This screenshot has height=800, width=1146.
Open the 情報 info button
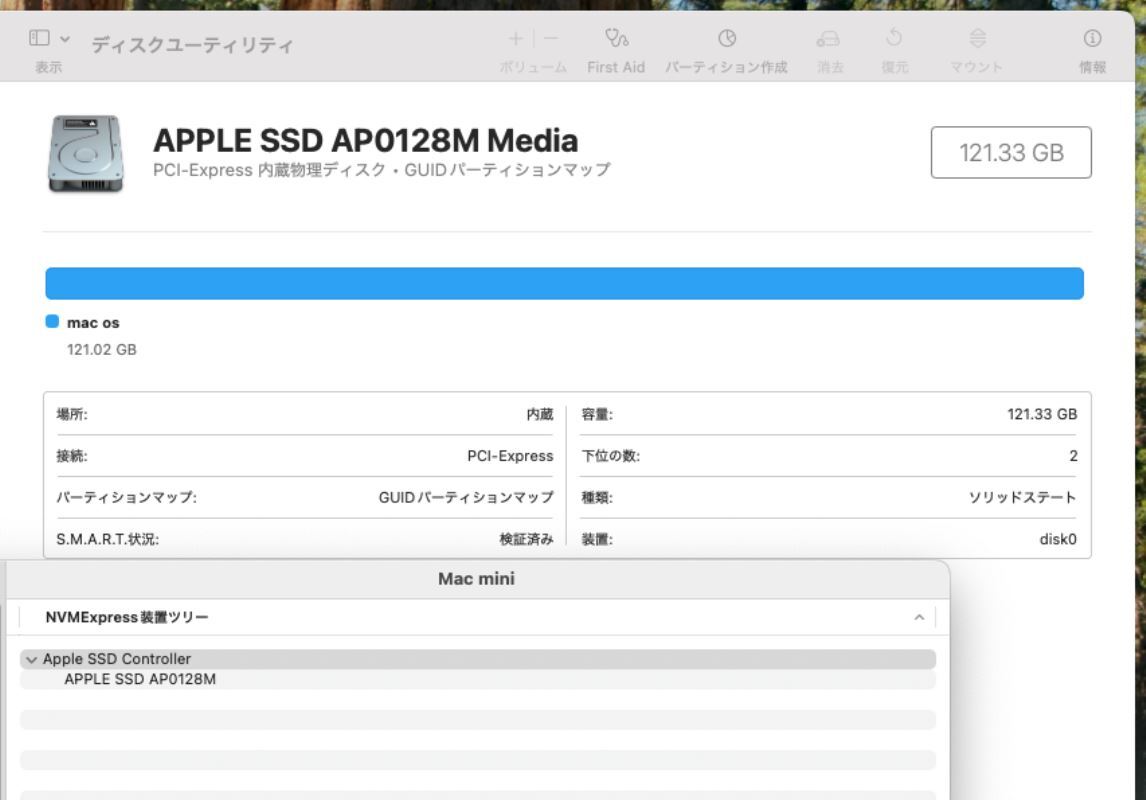click(x=1092, y=40)
